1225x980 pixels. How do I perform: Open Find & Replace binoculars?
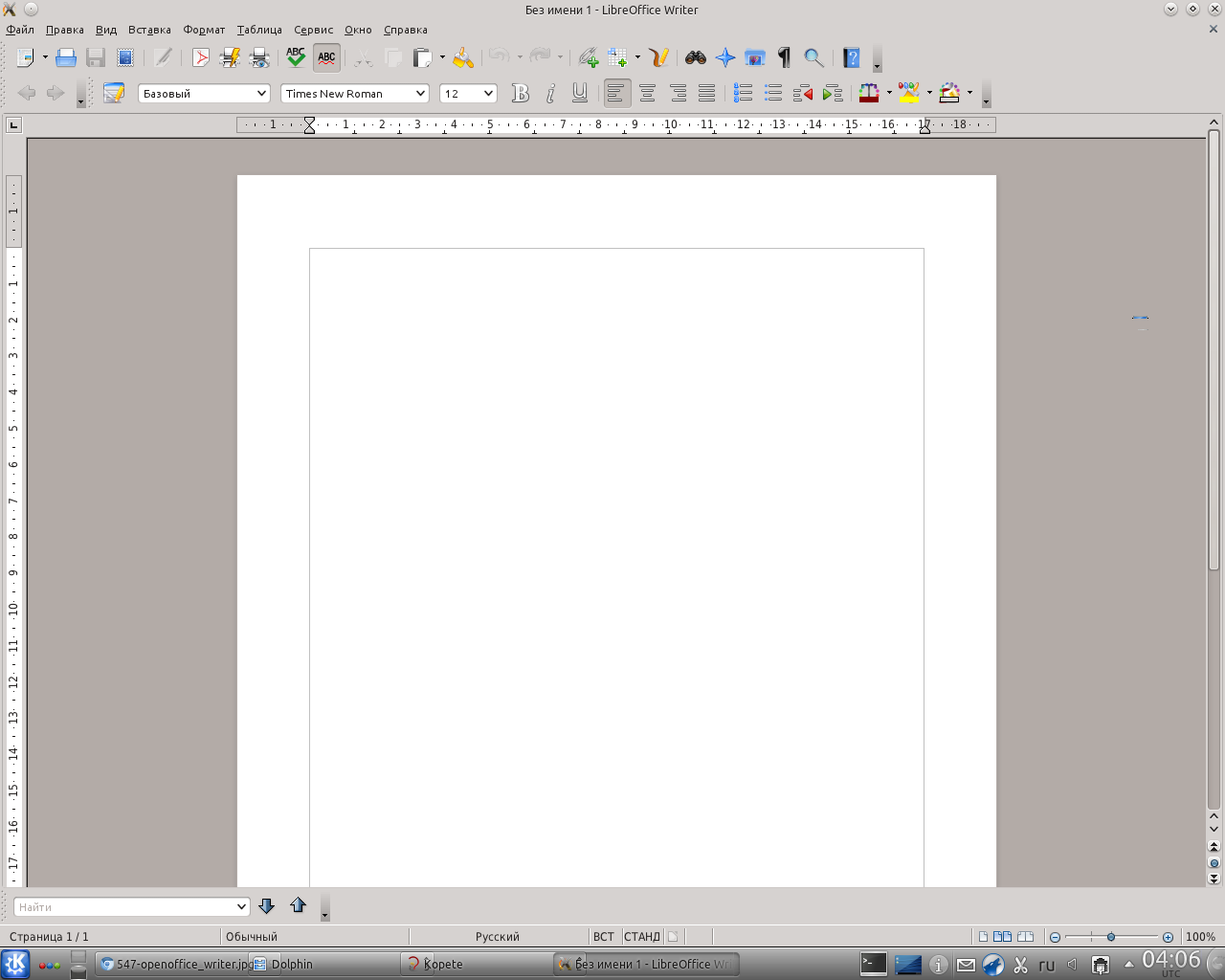(696, 57)
